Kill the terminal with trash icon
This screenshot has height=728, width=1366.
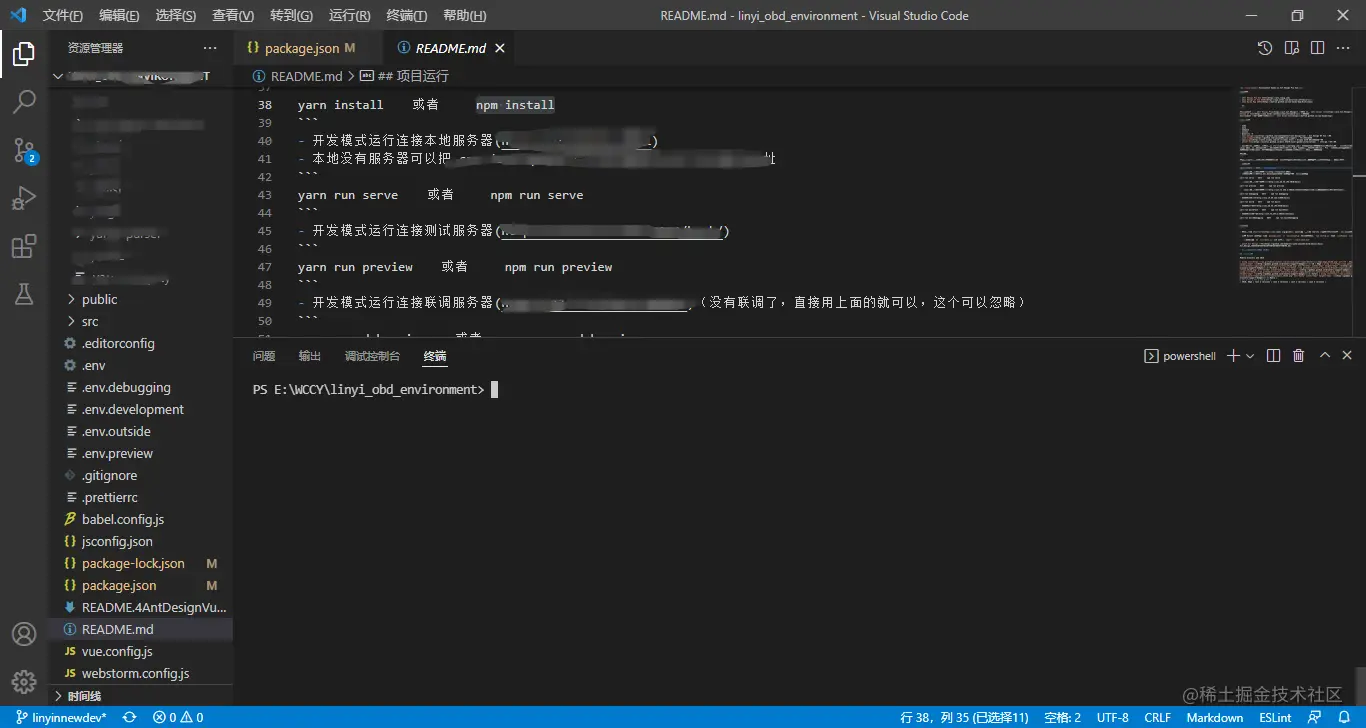pos(1298,356)
